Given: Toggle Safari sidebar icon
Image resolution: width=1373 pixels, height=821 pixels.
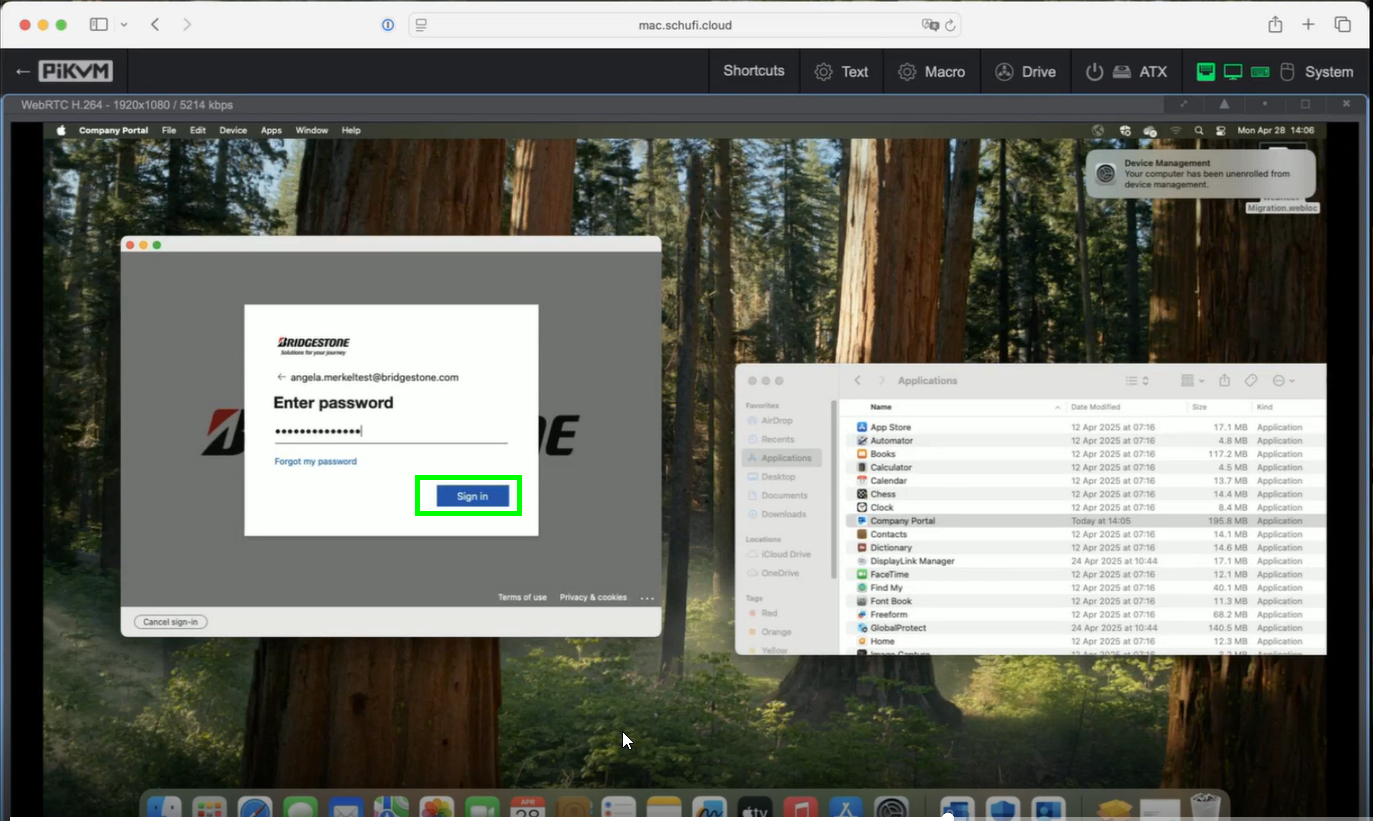Looking at the screenshot, I should [x=98, y=24].
